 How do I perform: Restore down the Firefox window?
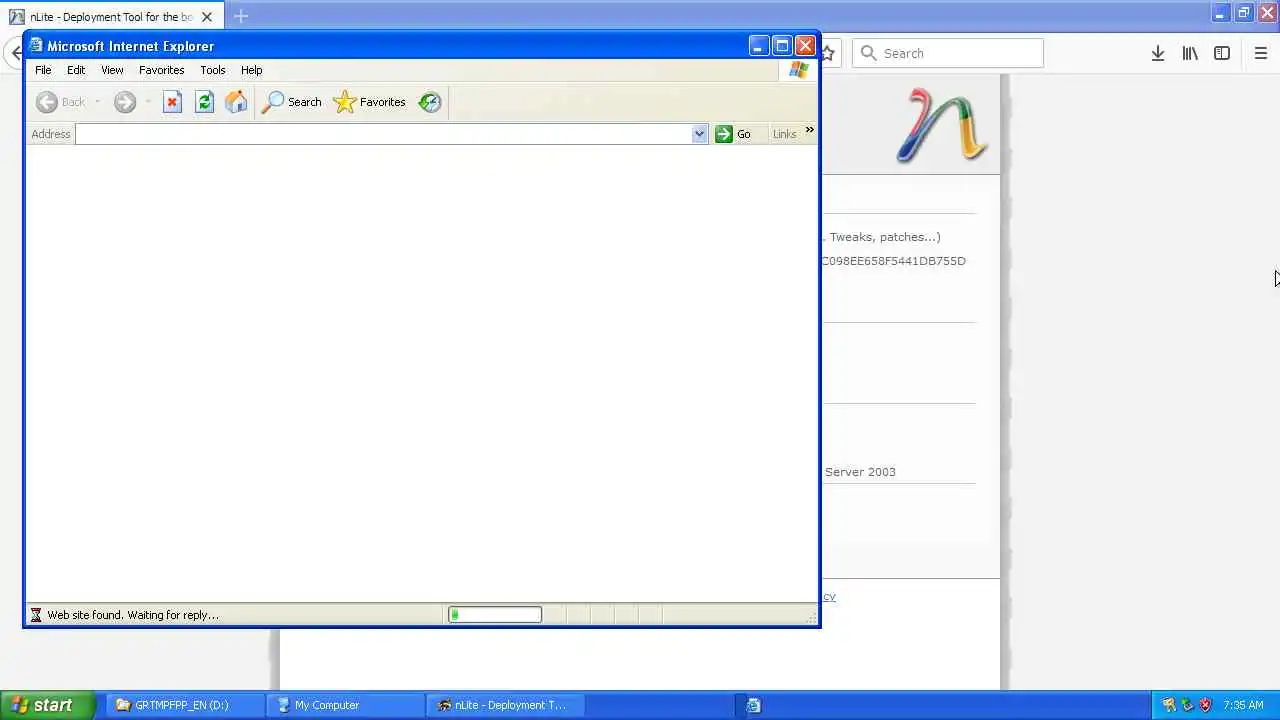1244,13
